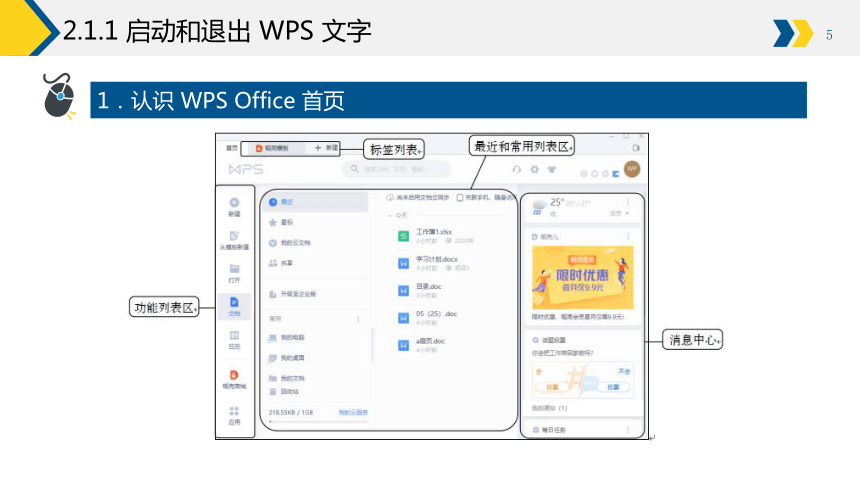The image size is (860, 484).
Task: Click 升级至企业版
Action: pyautogui.click(x=292, y=294)
